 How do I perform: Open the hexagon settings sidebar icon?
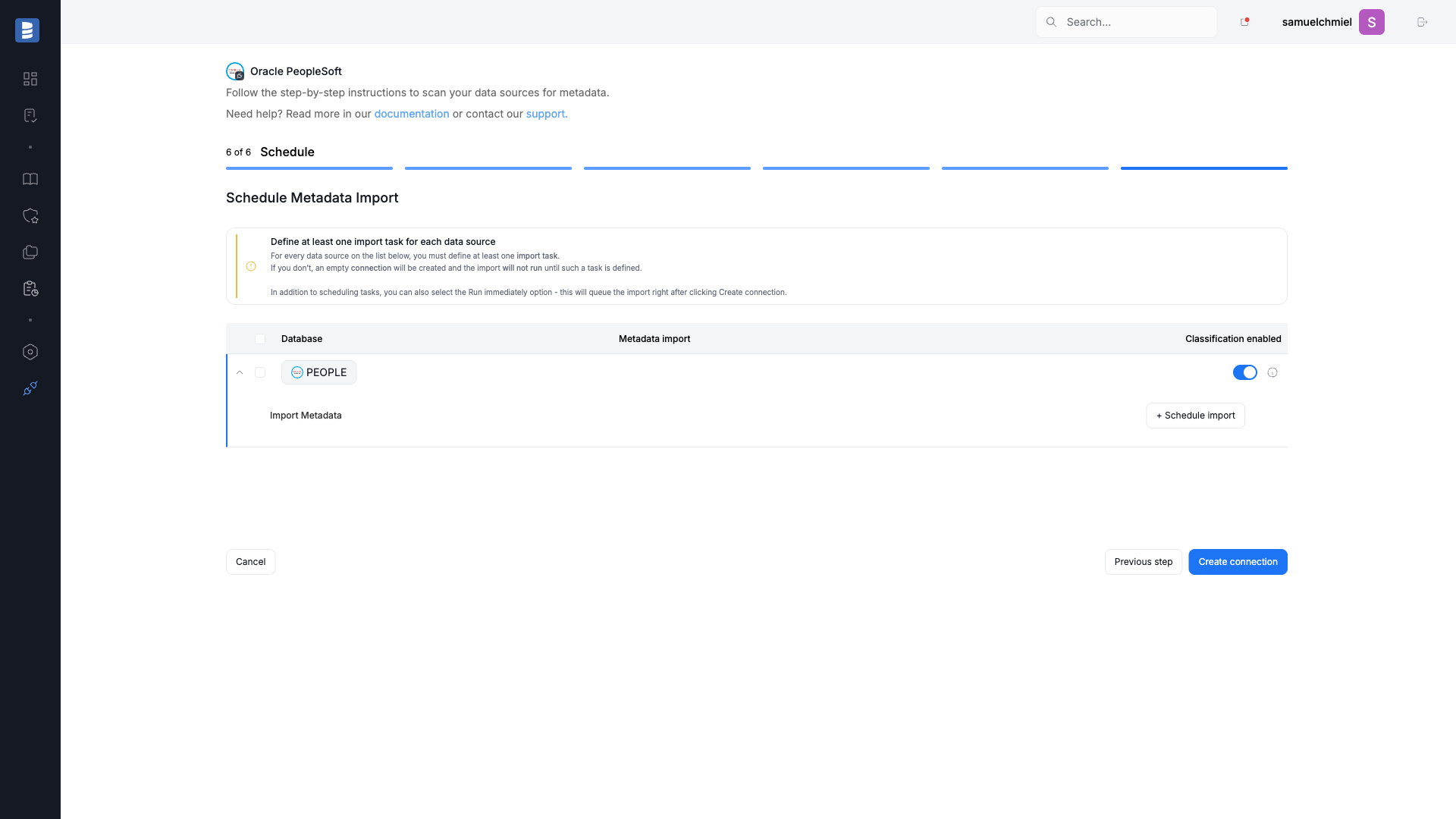click(30, 352)
